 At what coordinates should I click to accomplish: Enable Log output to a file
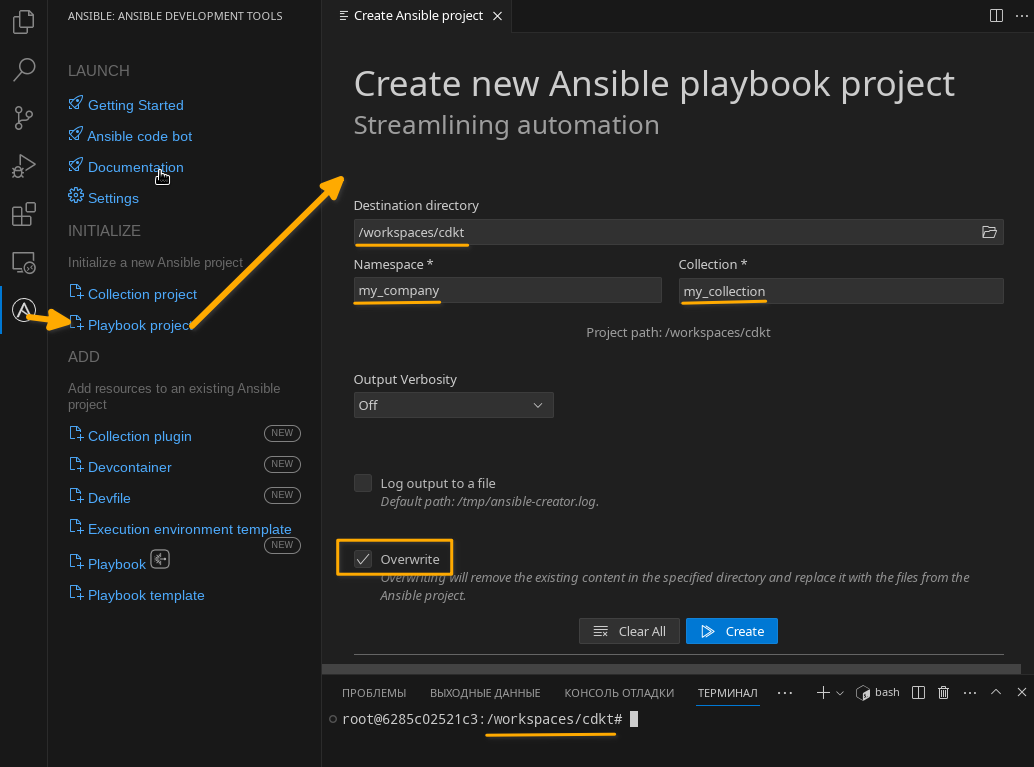click(363, 483)
